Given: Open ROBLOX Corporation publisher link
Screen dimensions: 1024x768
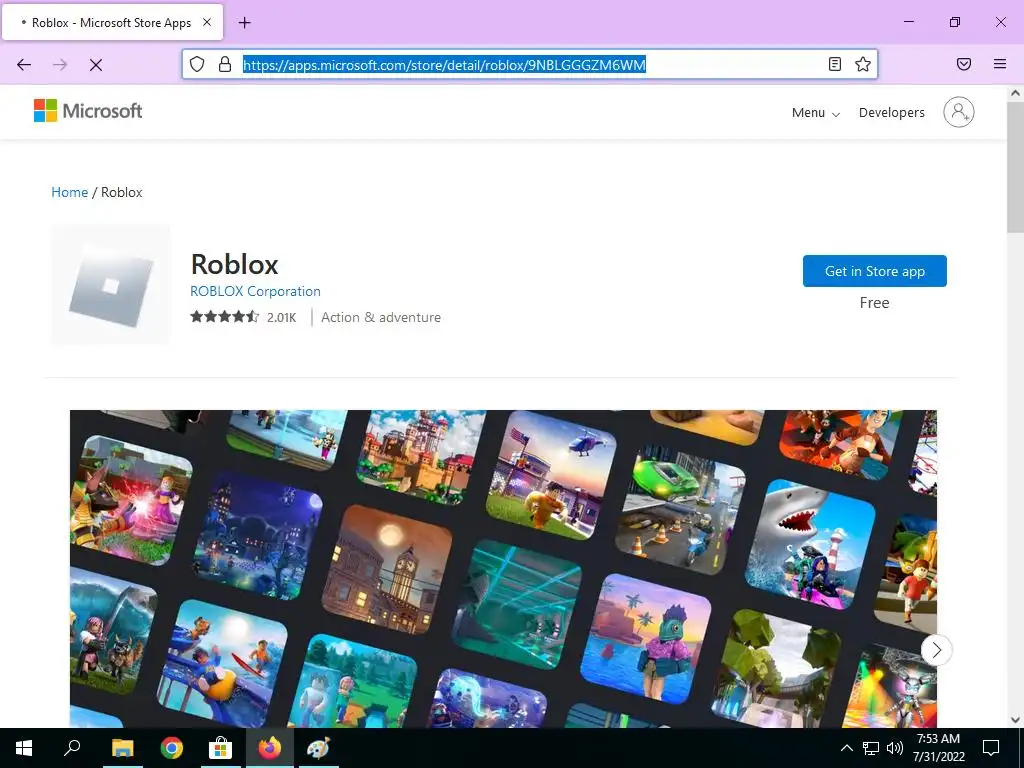Looking at the screenshot, I should [x=255, y=291].
